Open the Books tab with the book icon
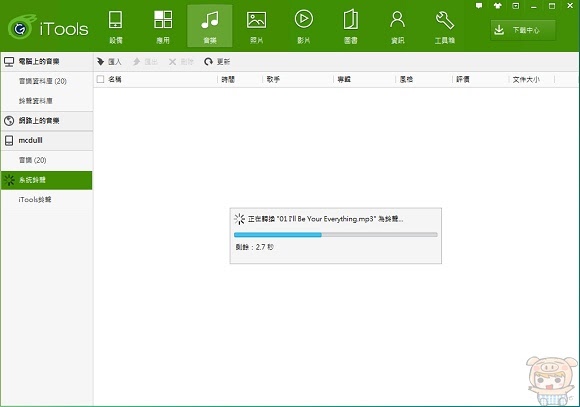The width and height of the screenshot is (580, 407). tap(351, 26)
